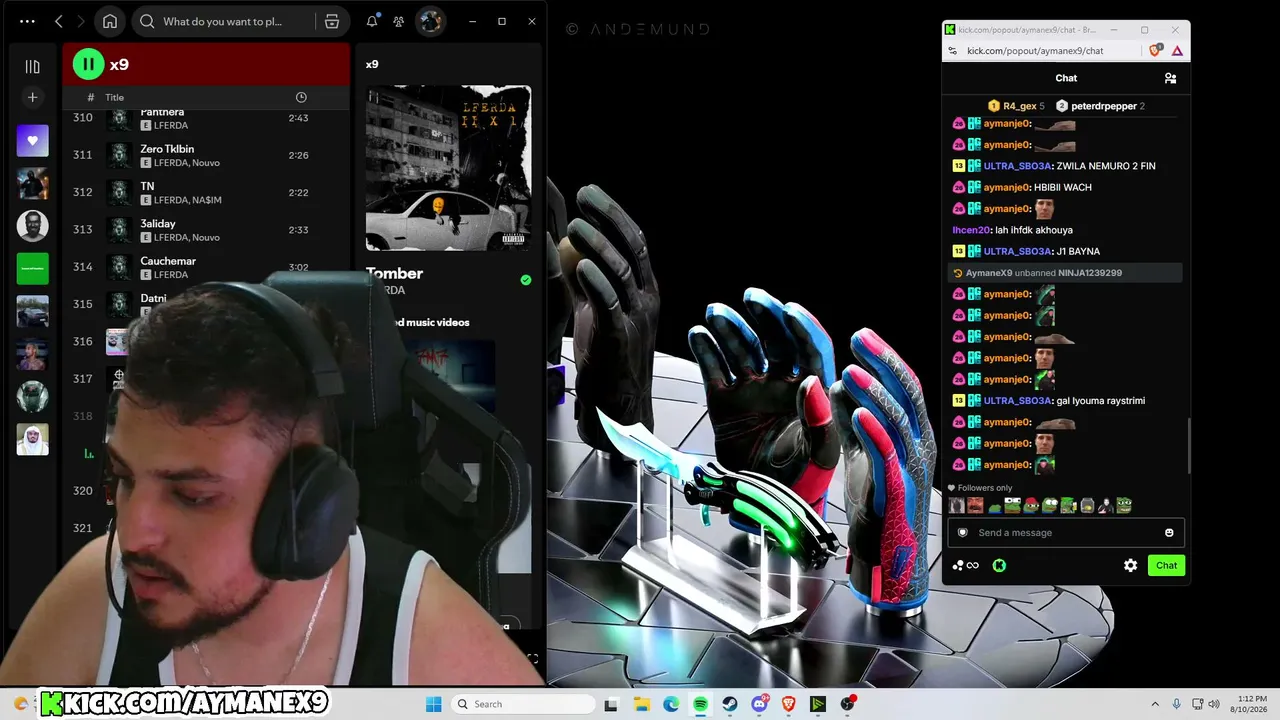The height and width of the screenshot is (720, 1280).
Task: Open the Brave Shields icon
Action: [1156, 51]
